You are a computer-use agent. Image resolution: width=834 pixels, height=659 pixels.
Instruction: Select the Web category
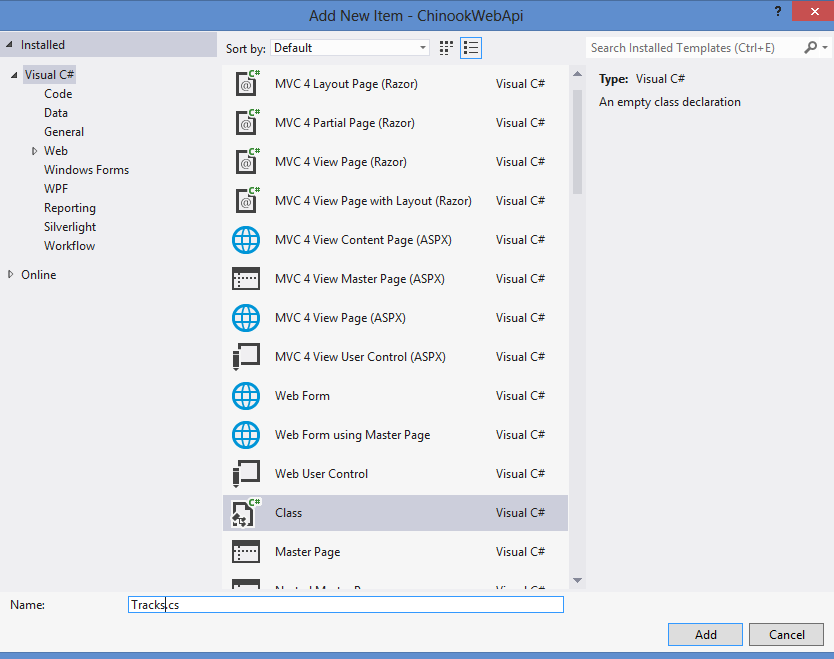[56, 151]
